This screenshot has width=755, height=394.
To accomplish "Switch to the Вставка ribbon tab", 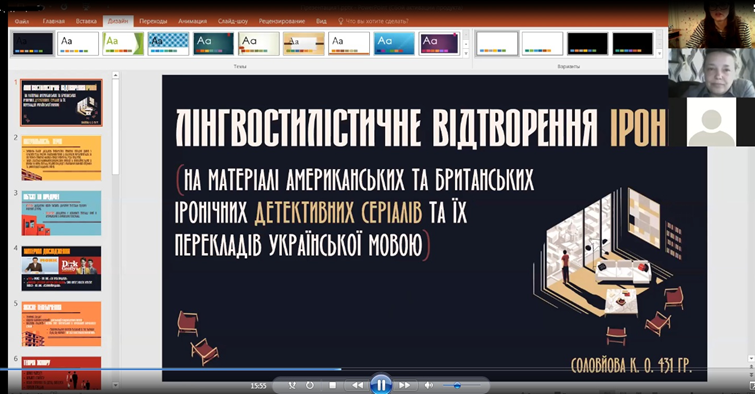I will click(86, 21).
